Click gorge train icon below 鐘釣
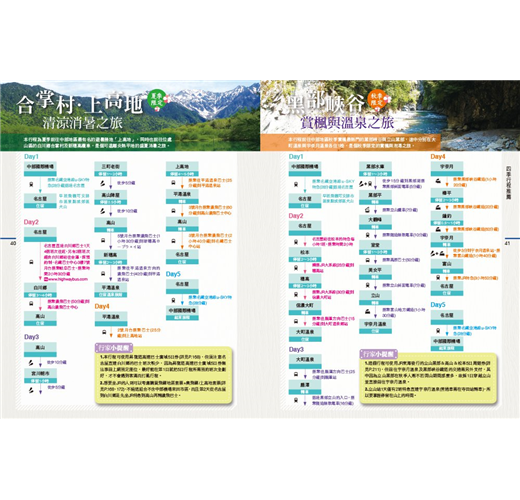Viewport: 520px width, 500px height. [x=438, y=229]
